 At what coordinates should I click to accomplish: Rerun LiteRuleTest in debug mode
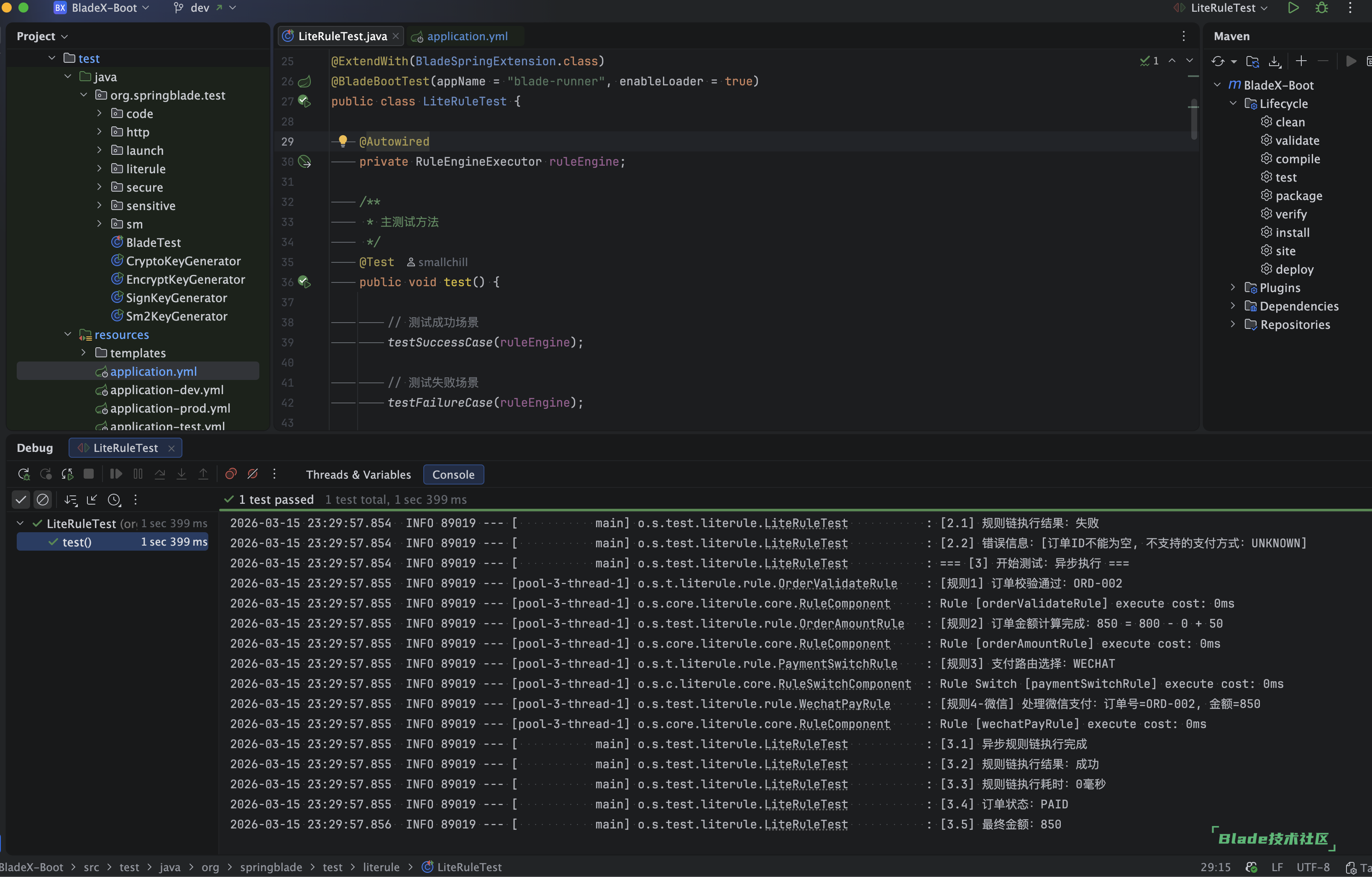pos(23,474)
